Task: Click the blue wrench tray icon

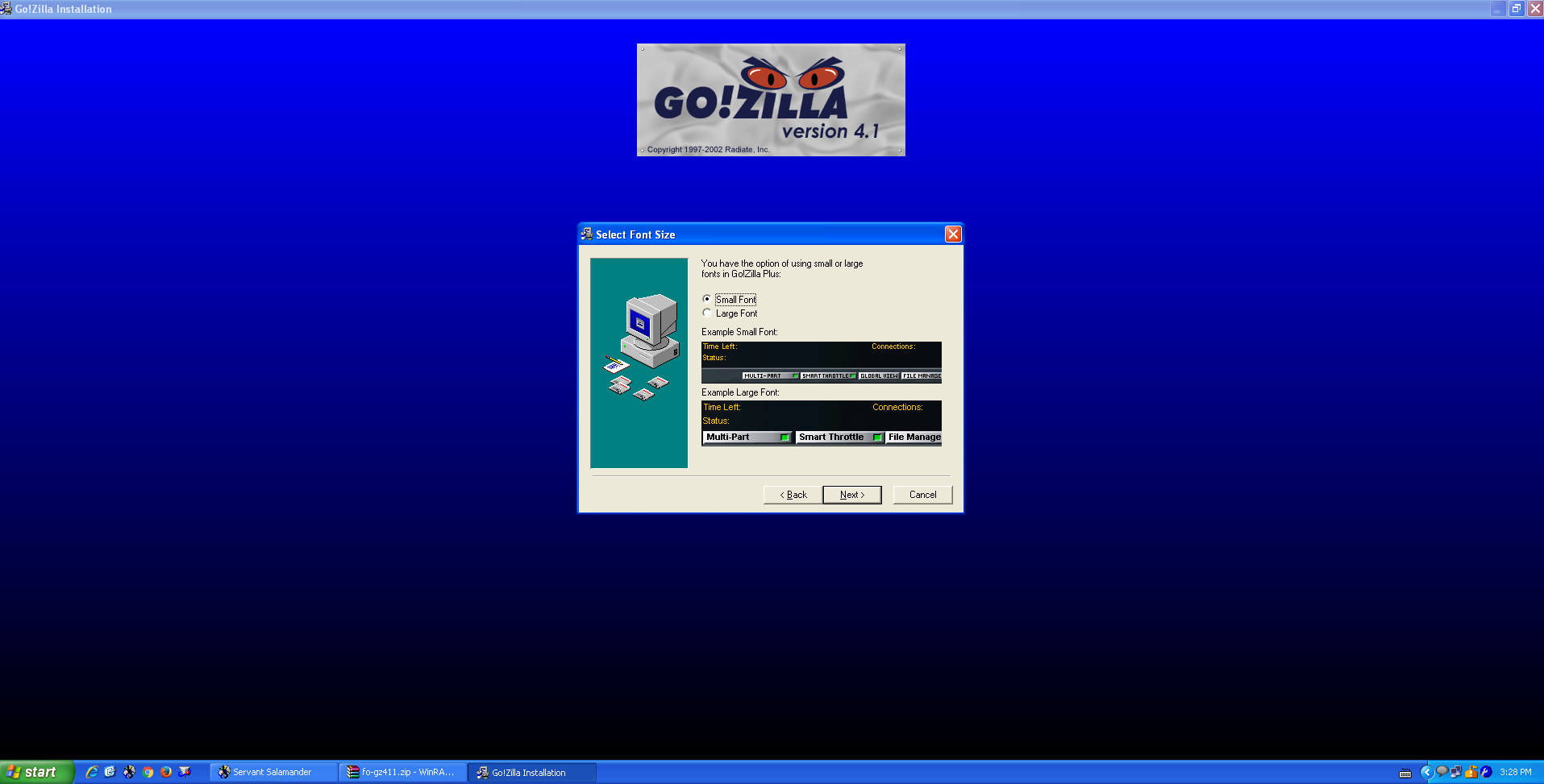Action: click(x=1486, y=772)
